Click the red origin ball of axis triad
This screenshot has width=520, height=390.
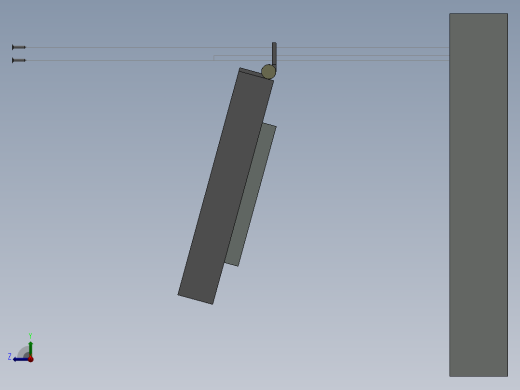coord(31,359)
